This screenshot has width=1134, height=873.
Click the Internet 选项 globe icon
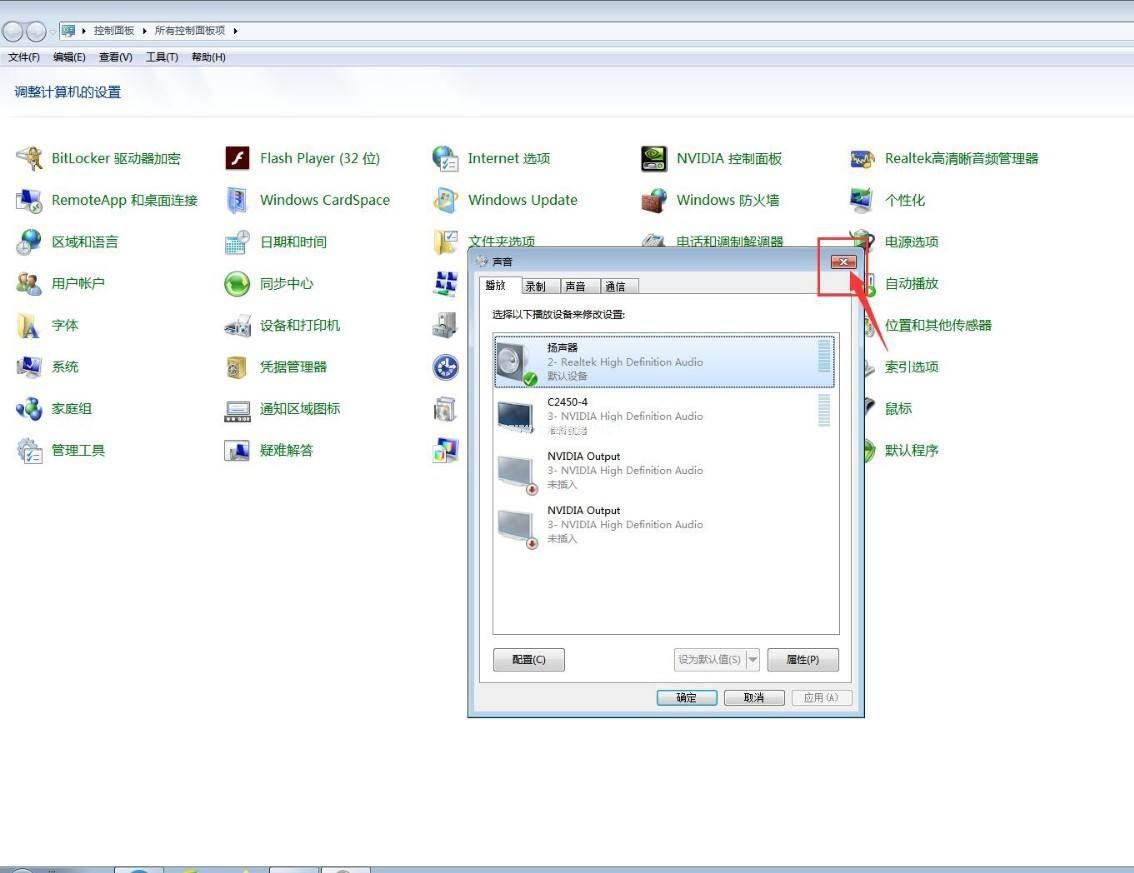pyautogui.click(x=445, y=158)
